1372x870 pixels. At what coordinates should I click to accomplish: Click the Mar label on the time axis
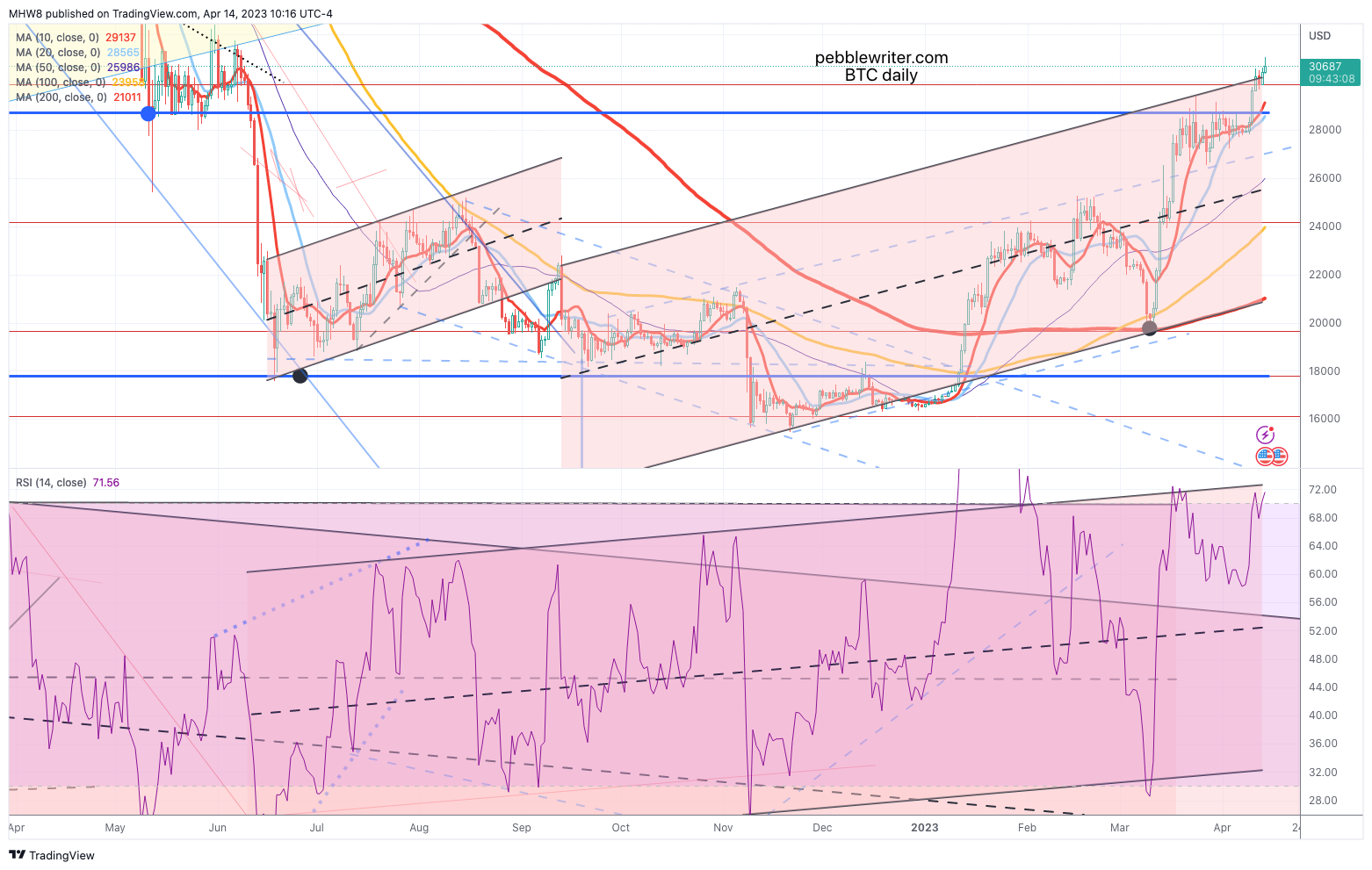1120,828
